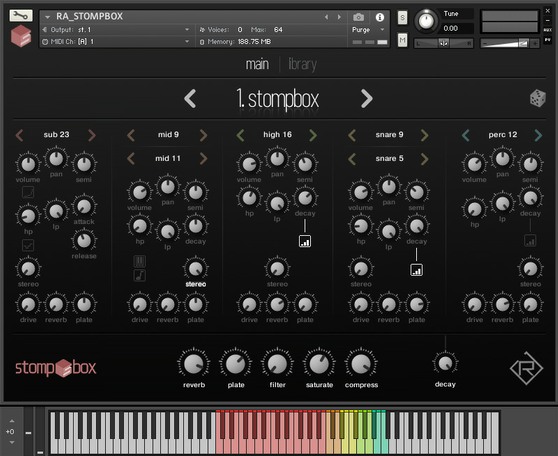Screen dimensions: 558x456
Task: Click the Max voices value 64
Action: pyautogui.click(x=278, y=30)
